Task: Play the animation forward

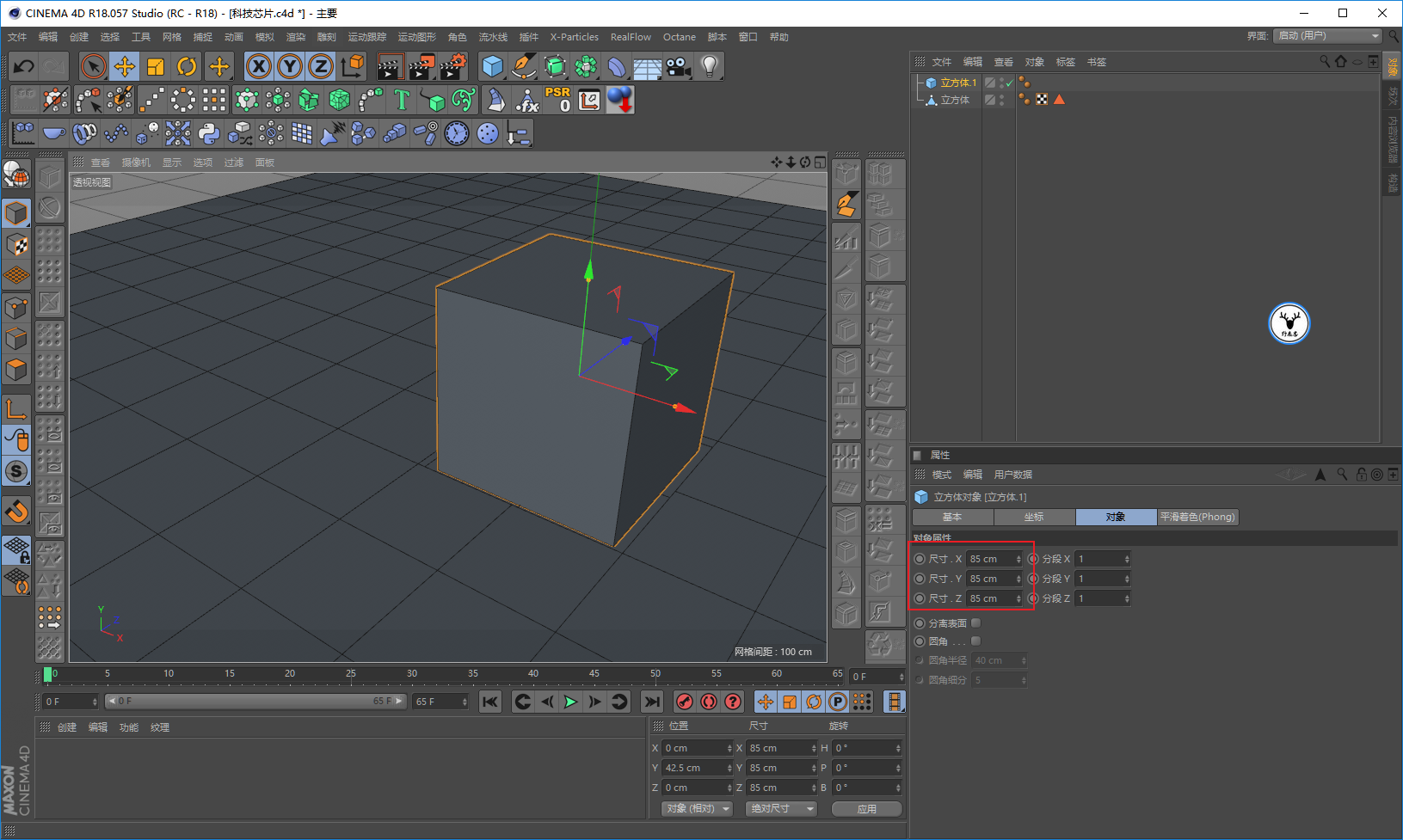Action: [570, 702]
